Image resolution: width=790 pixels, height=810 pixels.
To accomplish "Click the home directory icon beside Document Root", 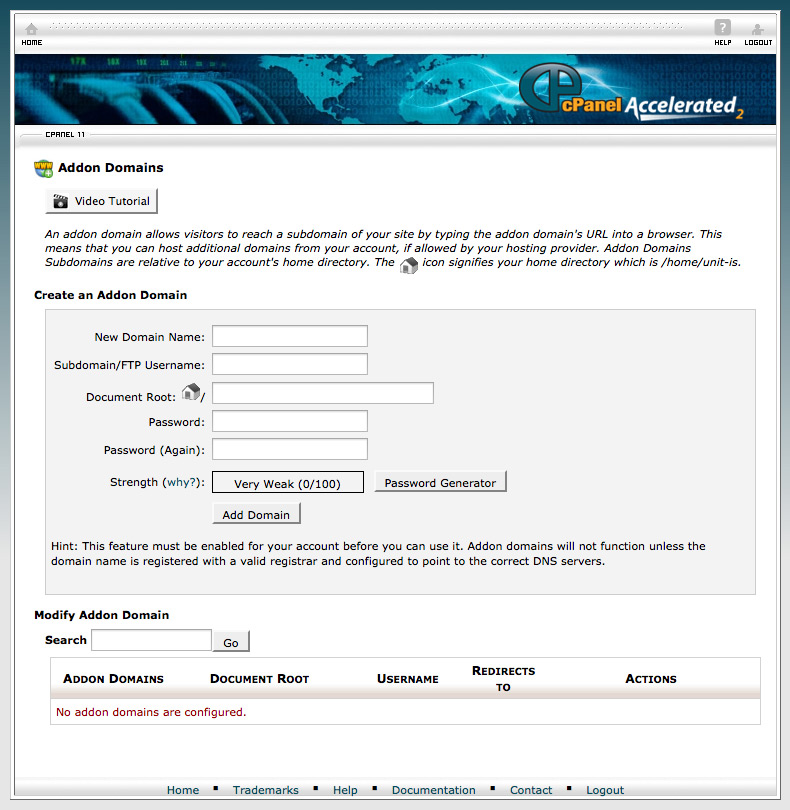I will [190, 392].
